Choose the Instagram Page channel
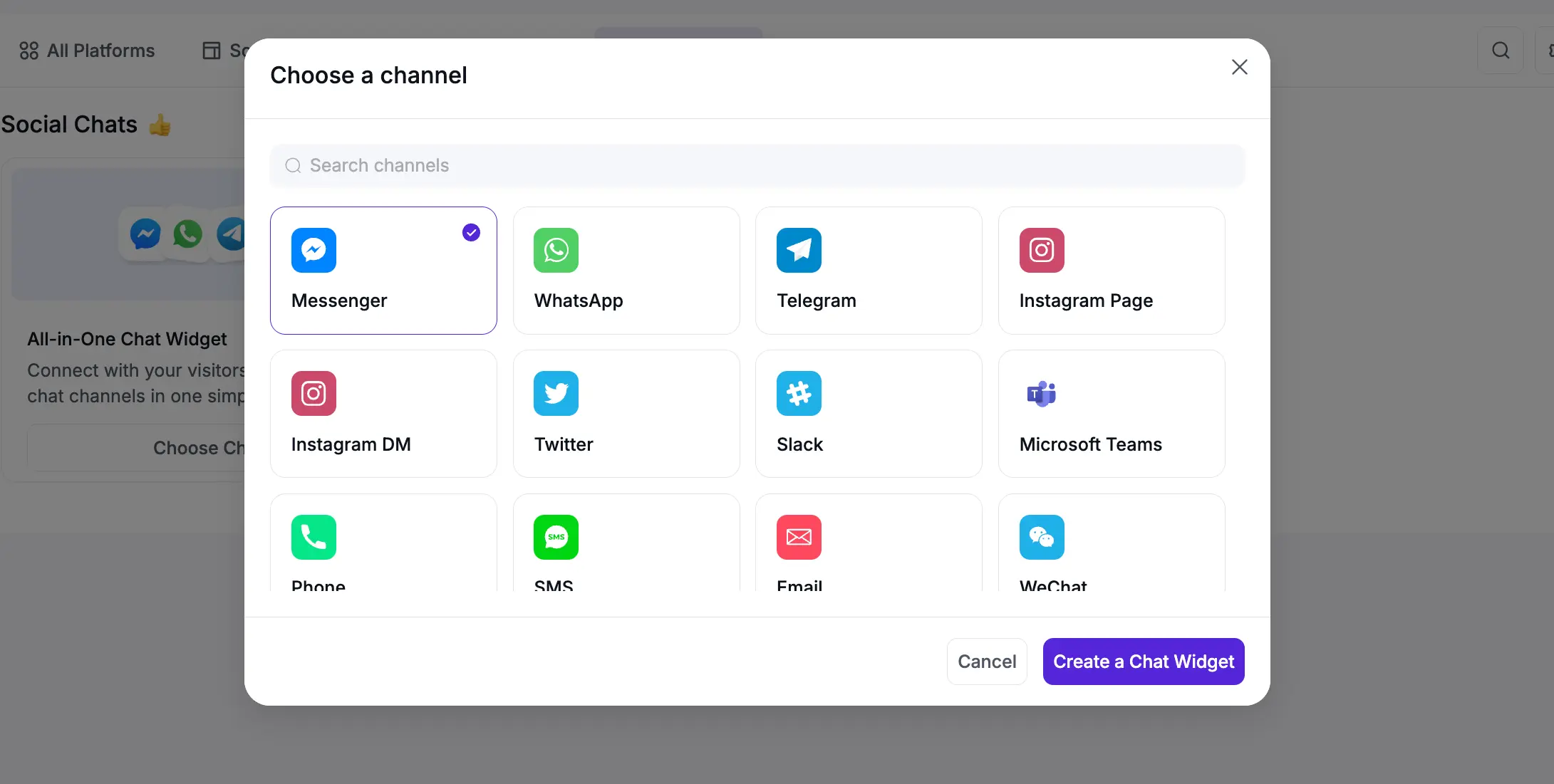The width and height of the screenshot is (1554, 784). click(x=1041, y=251)
